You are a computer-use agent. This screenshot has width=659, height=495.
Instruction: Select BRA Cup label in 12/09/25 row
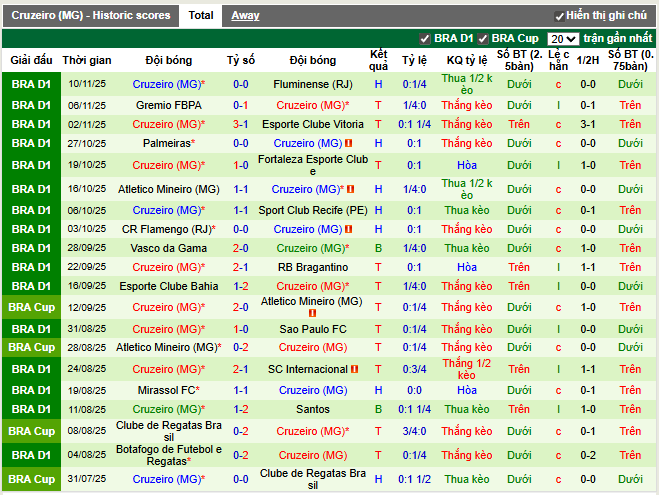click(32, 307)
